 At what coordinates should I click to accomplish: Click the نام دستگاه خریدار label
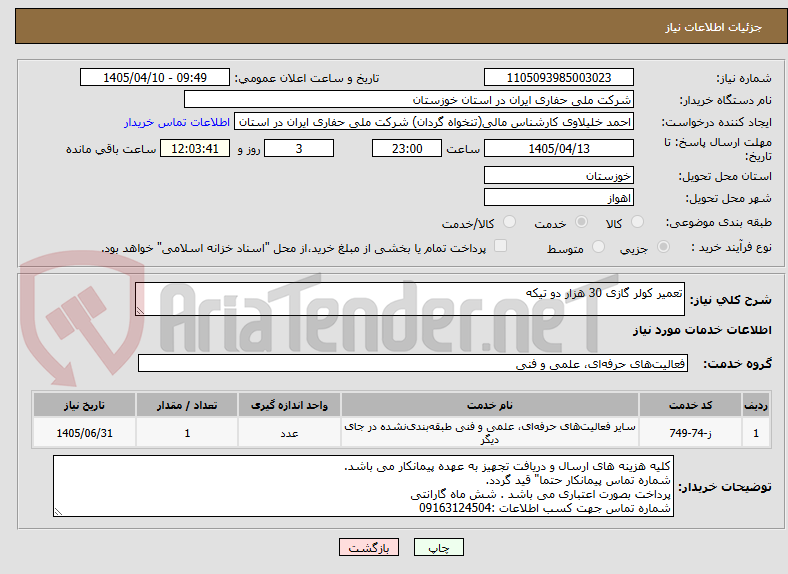pos(726,100)
